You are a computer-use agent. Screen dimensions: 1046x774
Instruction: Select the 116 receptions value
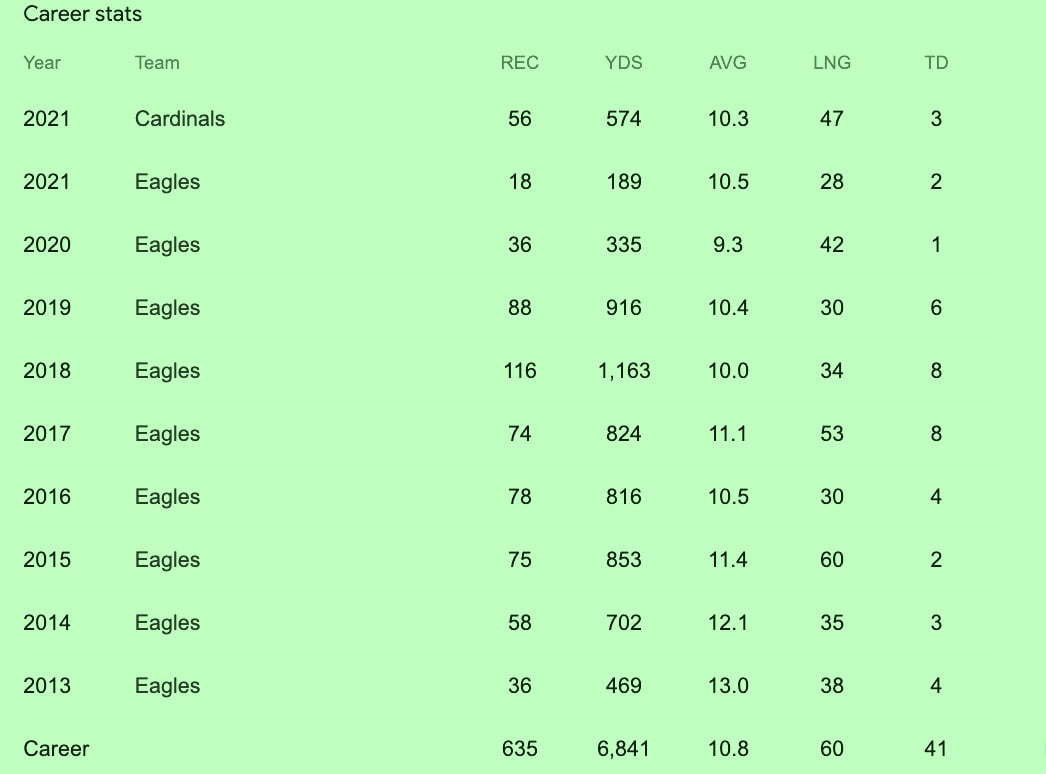click(520, 371)
